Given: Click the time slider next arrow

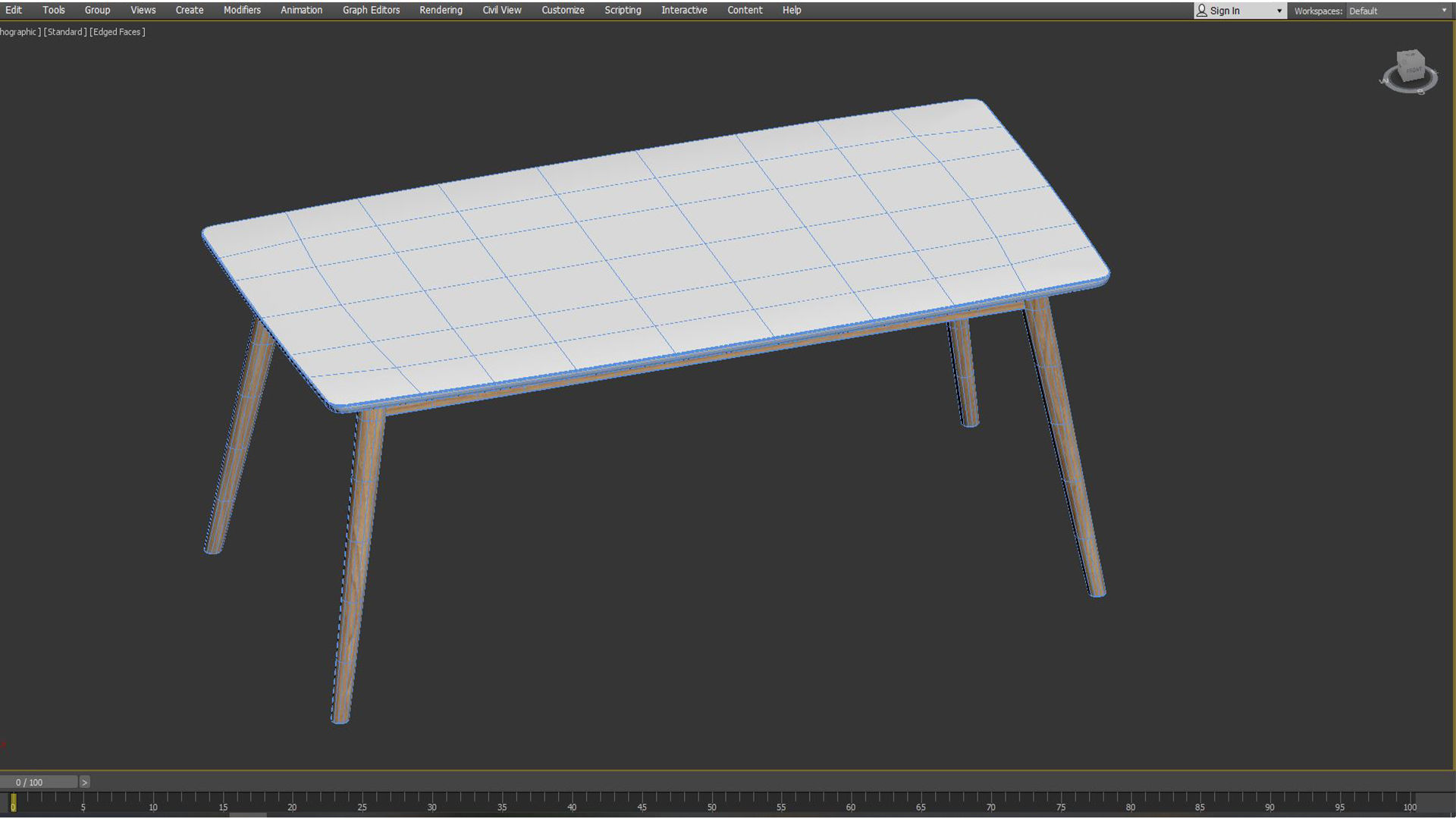Looking at the screenshot, I should click(85, 782).
